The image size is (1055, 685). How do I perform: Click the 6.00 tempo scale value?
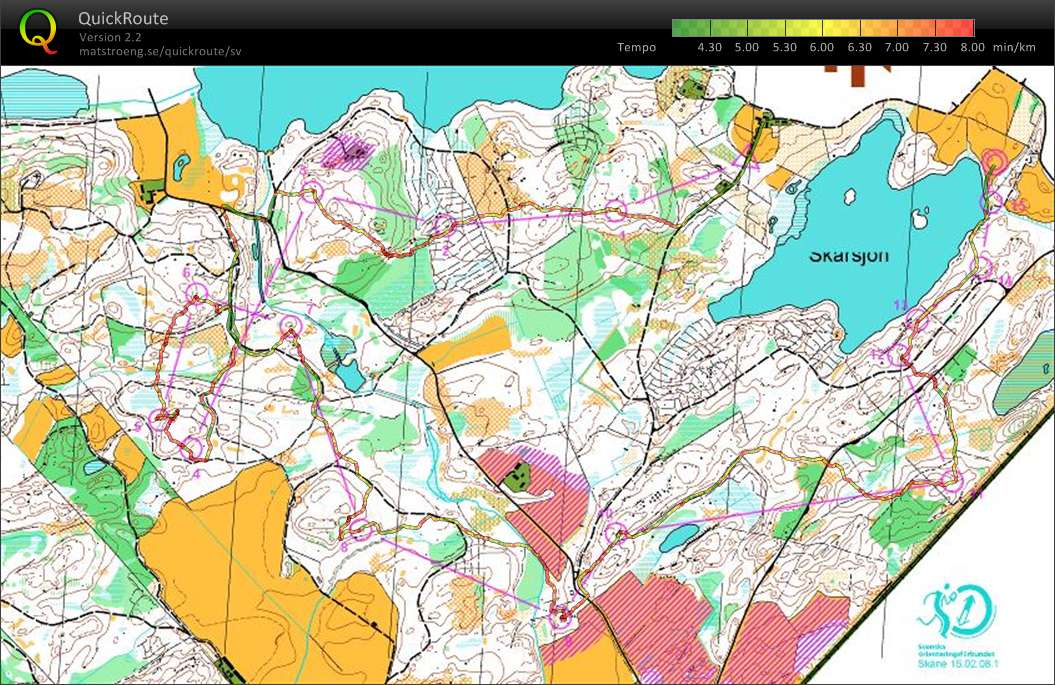822,47
